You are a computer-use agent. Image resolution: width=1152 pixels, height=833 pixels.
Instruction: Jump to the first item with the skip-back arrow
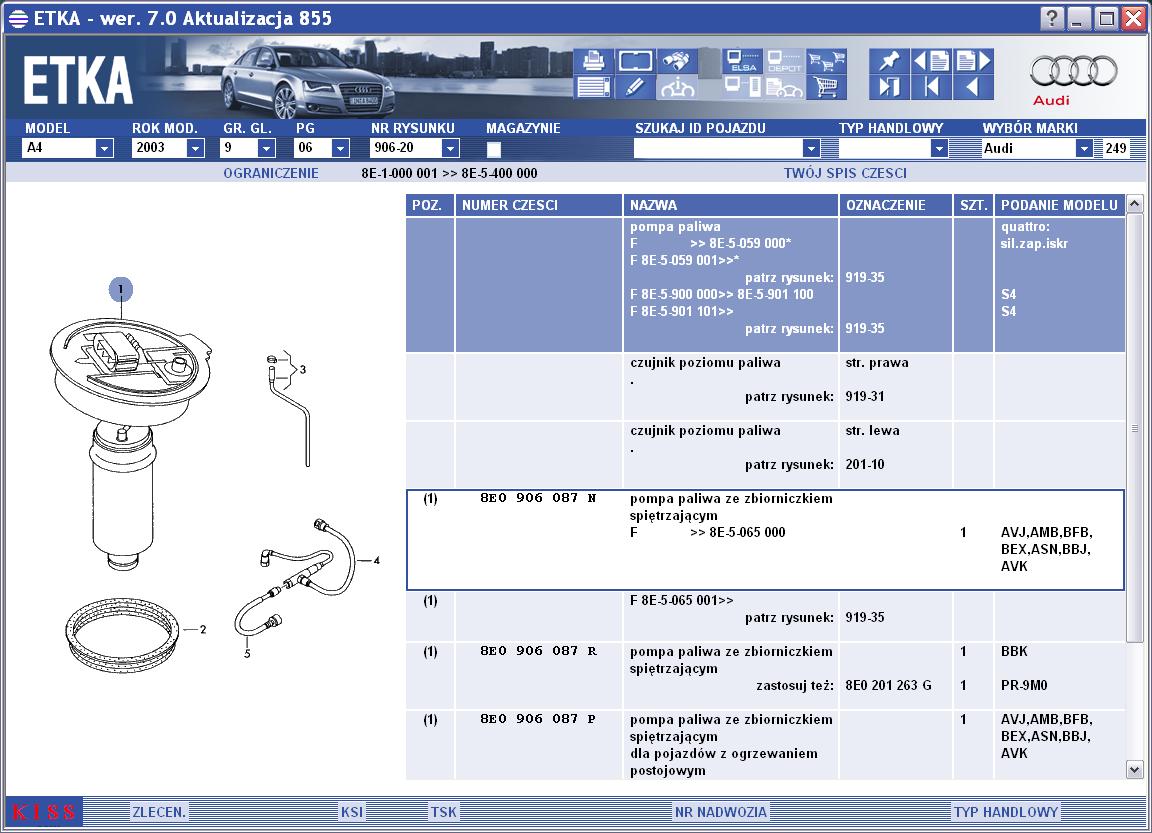pyautogui.click(x=931, y=88)
